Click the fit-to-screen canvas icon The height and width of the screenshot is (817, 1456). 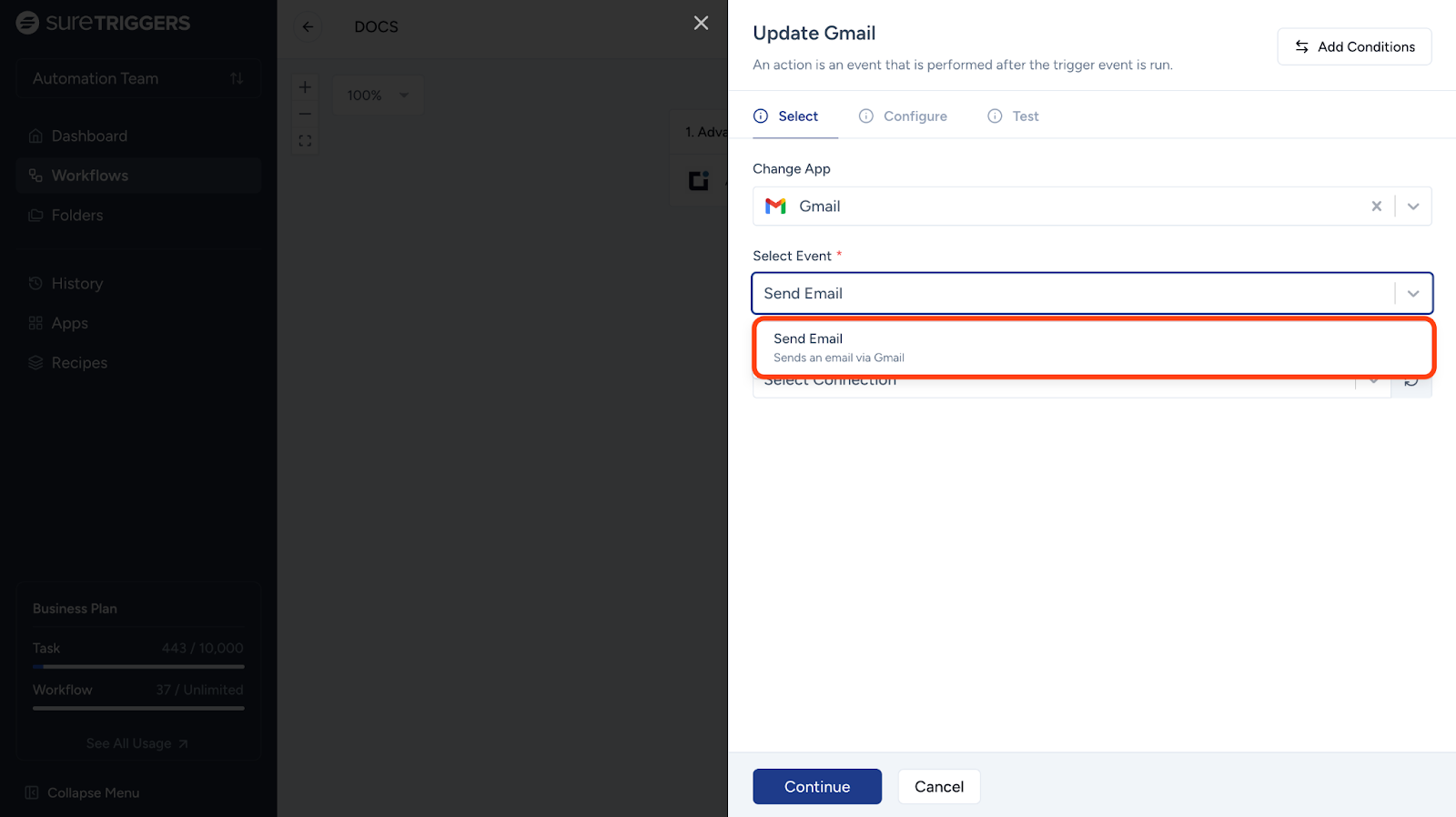(x=306, y=141)
